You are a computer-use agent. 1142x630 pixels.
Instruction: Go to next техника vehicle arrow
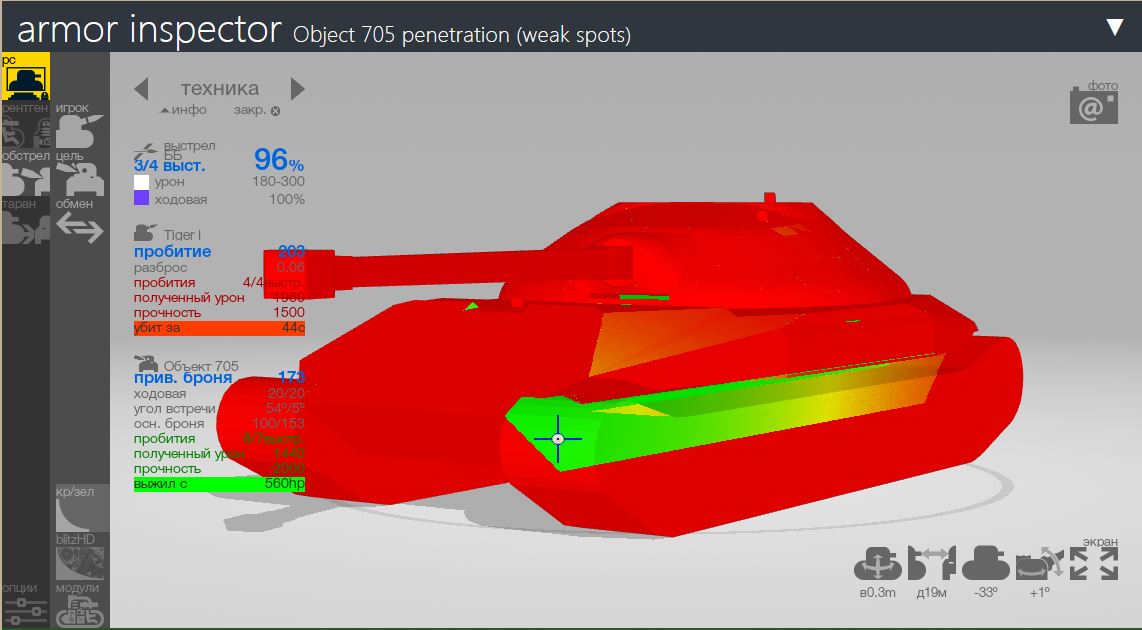(x=297, y=89)
